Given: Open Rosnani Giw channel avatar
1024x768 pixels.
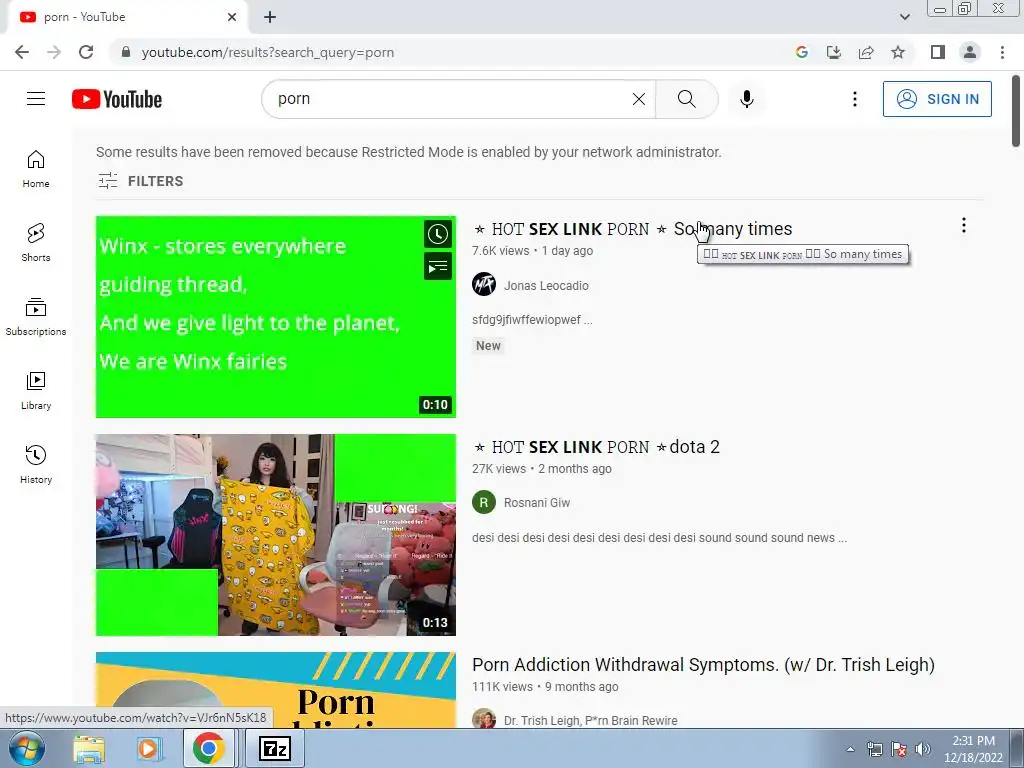Looking at the screenshot, I should (x=484, y=502).
